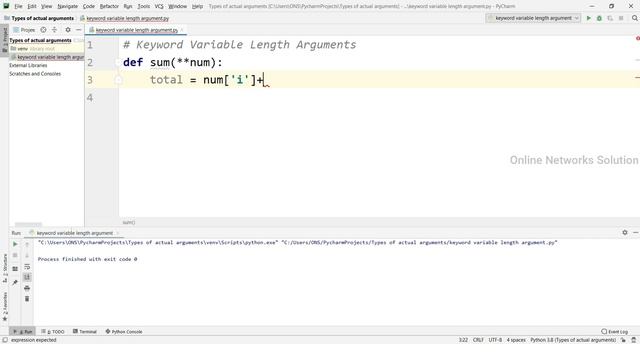Open the run configuration dropdown
Viewport: 640px width, 360px height.
533,18
